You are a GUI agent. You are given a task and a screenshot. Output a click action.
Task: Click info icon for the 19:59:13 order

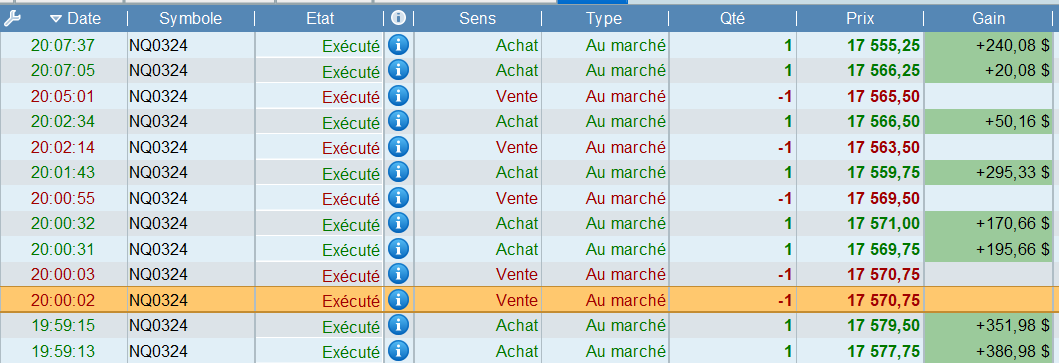[x=399, y=351]
